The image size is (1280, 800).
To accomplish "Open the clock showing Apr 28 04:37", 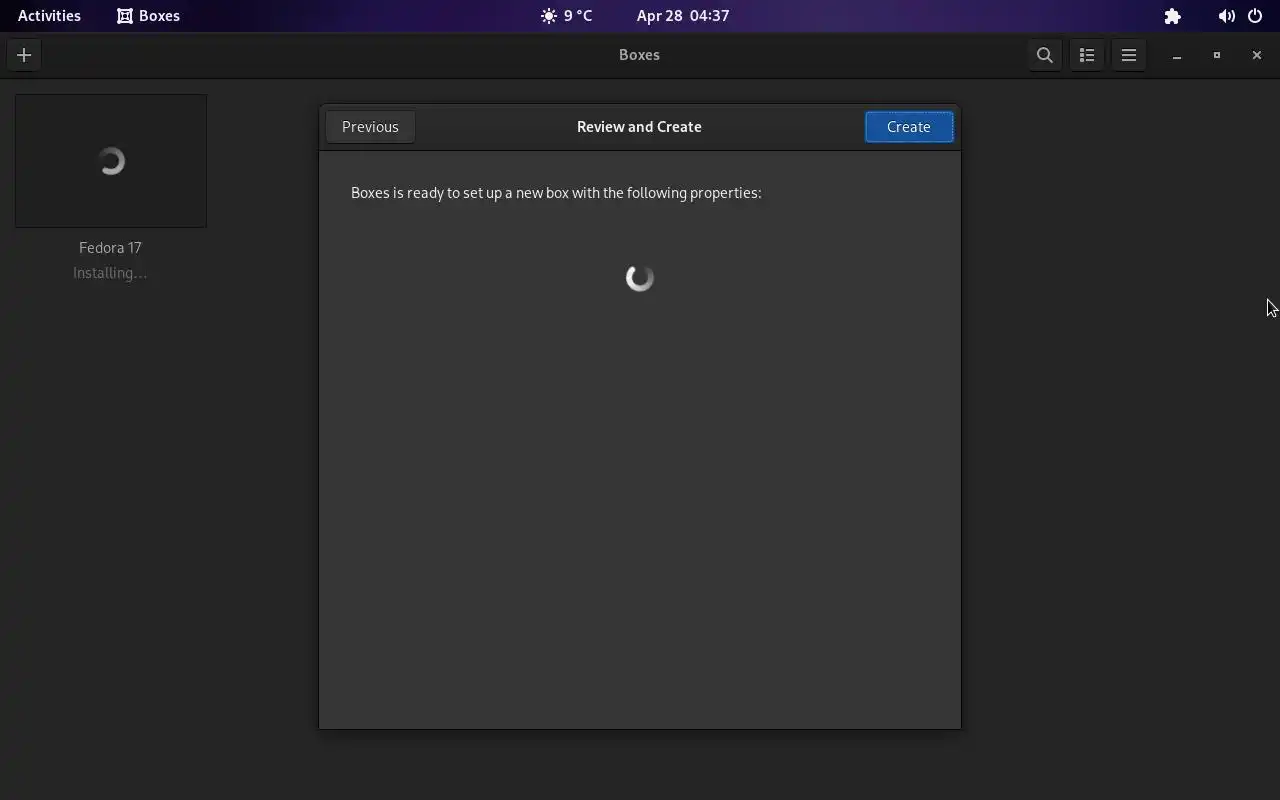I will pyautogui.click(x=683, y=16).
